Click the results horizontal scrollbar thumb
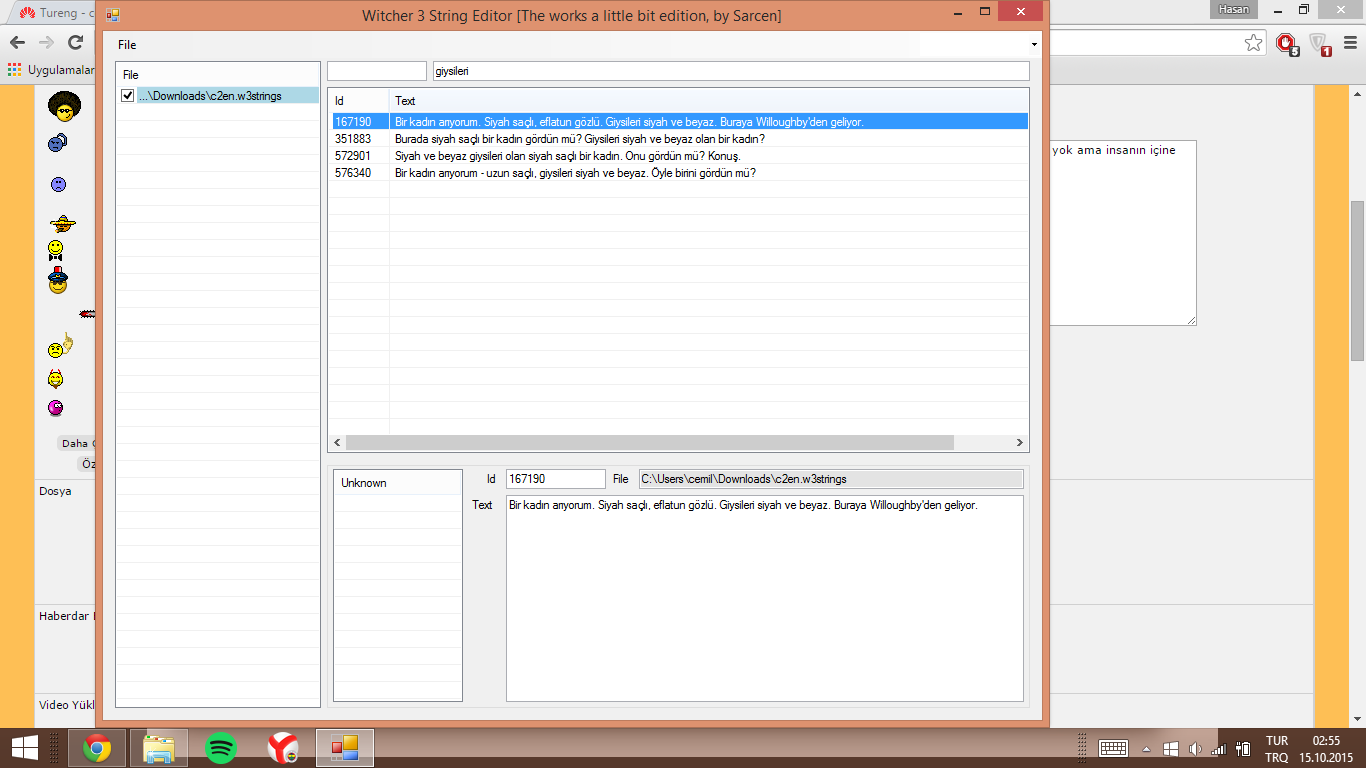This screenshot has height=769, width=1366. coord(650,443)
